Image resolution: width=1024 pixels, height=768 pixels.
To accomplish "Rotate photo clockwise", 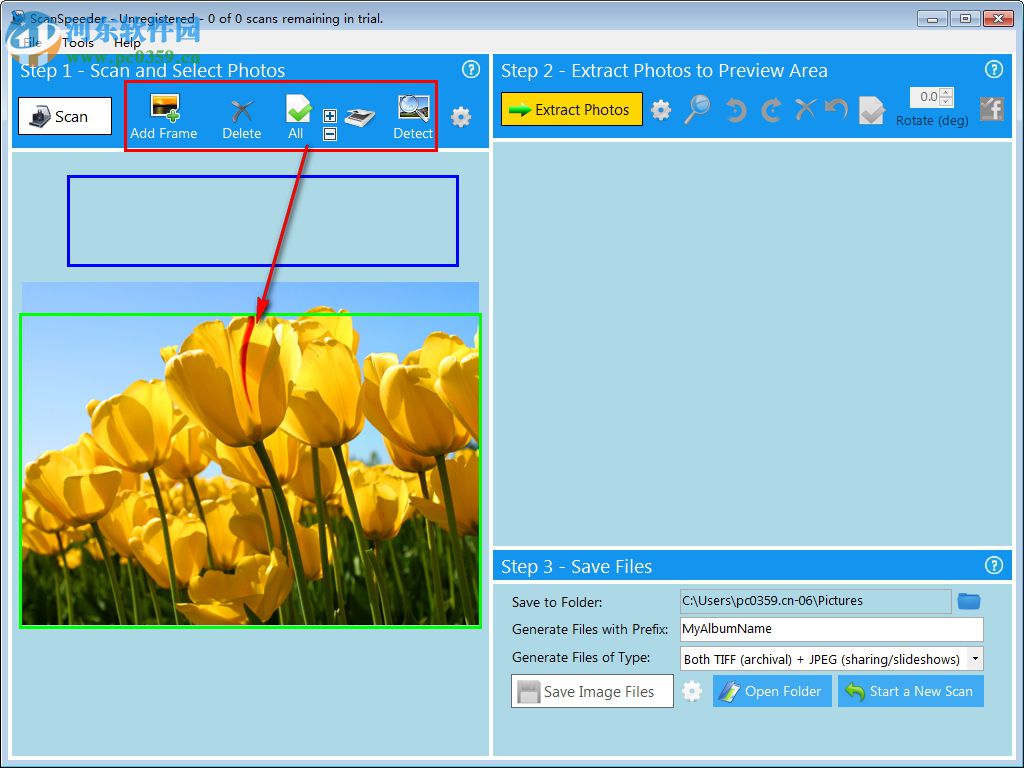I will (x=771, y=110).
